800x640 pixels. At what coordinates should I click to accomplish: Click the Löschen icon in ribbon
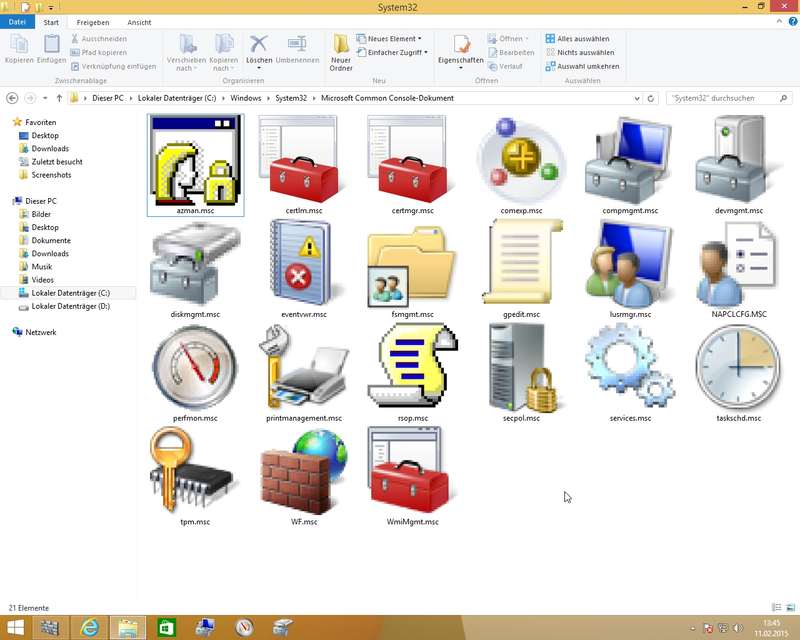tap(259, 50)
